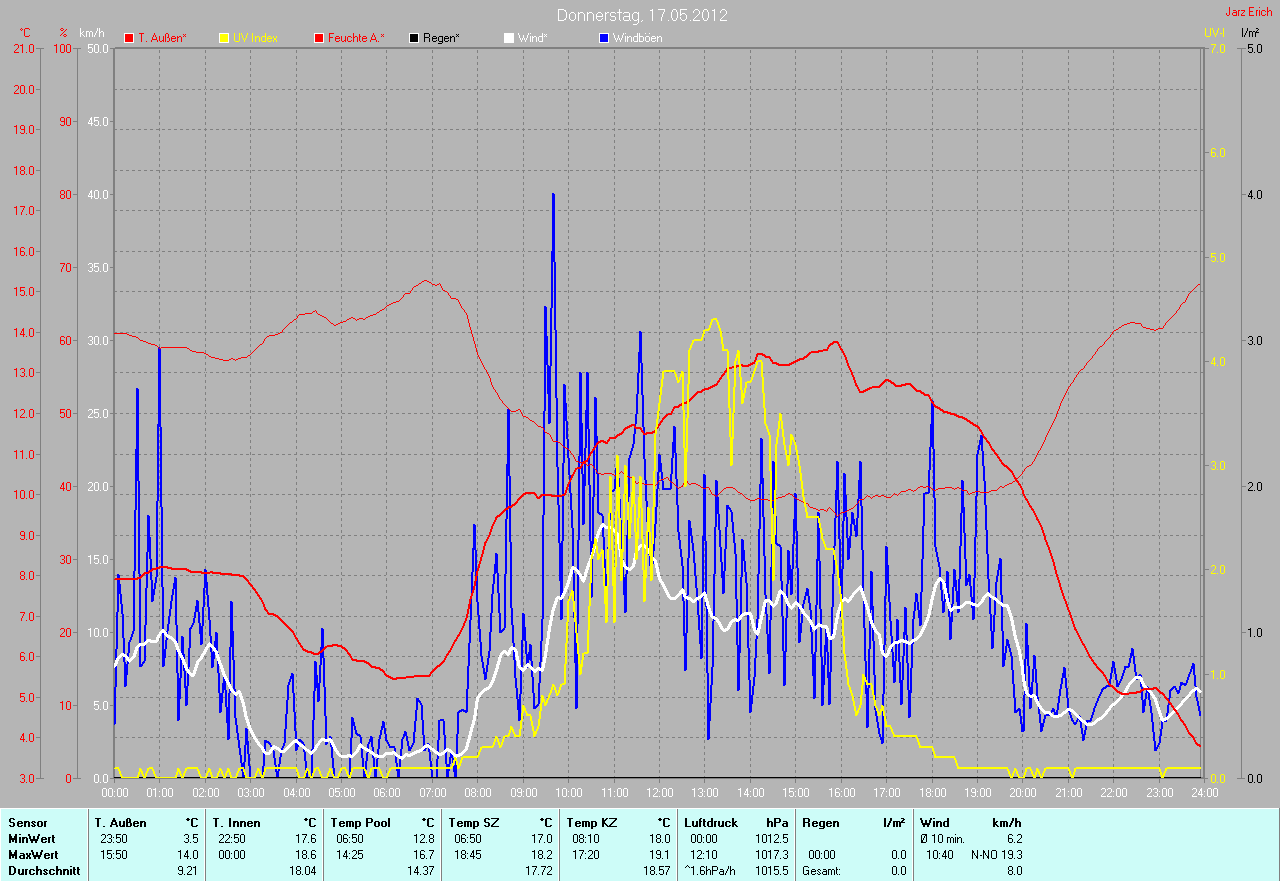This screenshot has height=881, width=1280.
Task: Select the UV Index legend text
Action: tap(255, 38)
